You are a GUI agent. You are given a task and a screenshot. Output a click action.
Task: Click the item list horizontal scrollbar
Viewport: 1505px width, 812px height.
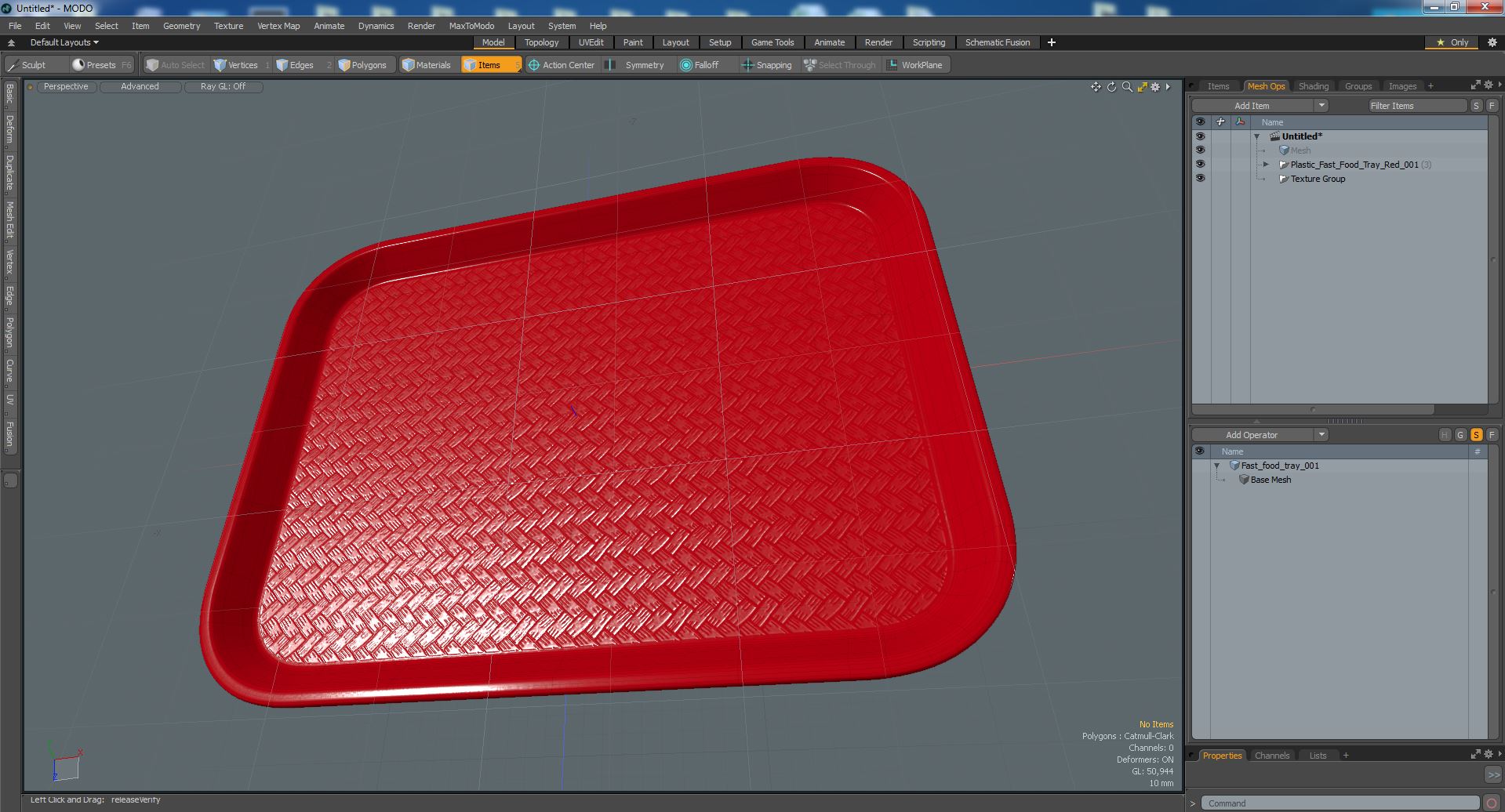pyautogui.click(x=1314, y=409)
